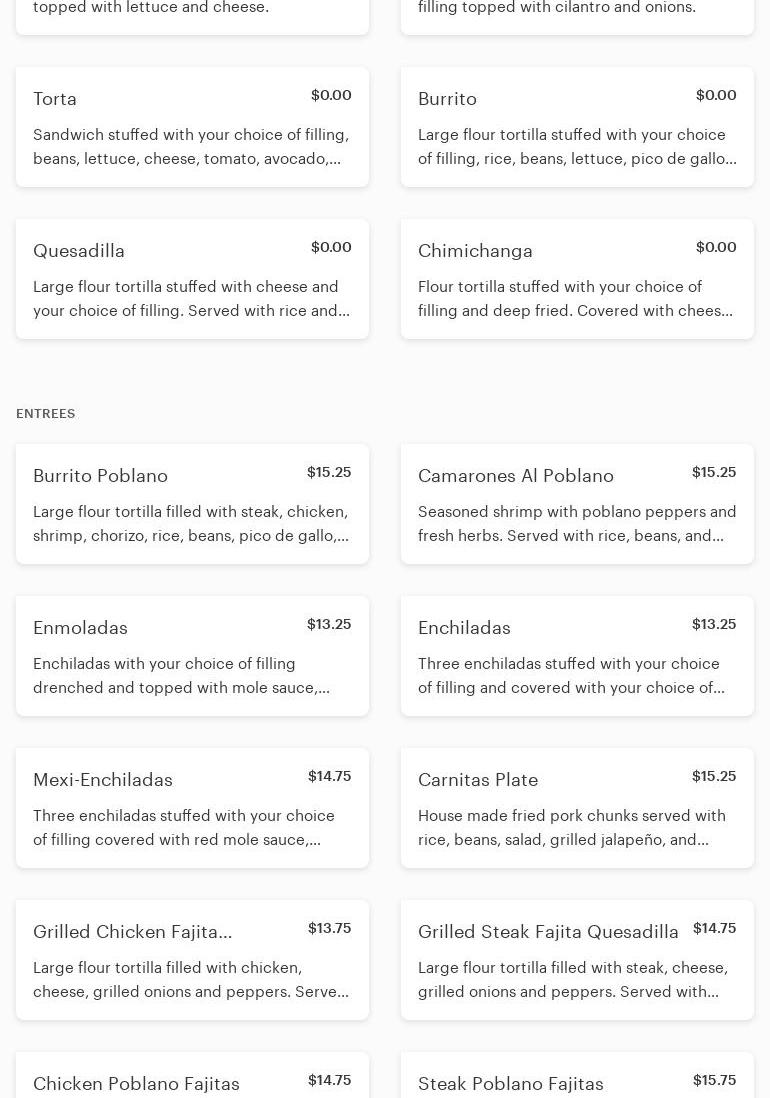Open the Quesadilla item card
The height and width of the screenshot is (1098, 770).
[x=192, y=279]
